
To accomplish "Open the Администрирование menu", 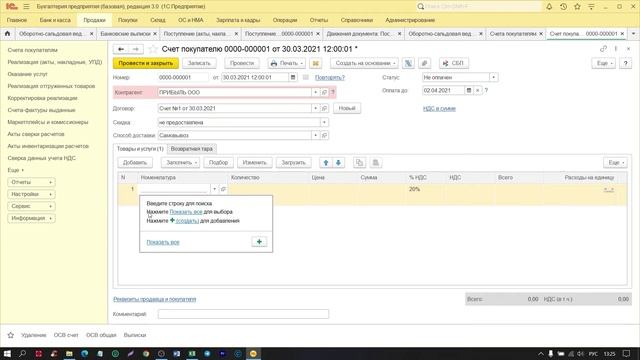I will click(410, 20).
